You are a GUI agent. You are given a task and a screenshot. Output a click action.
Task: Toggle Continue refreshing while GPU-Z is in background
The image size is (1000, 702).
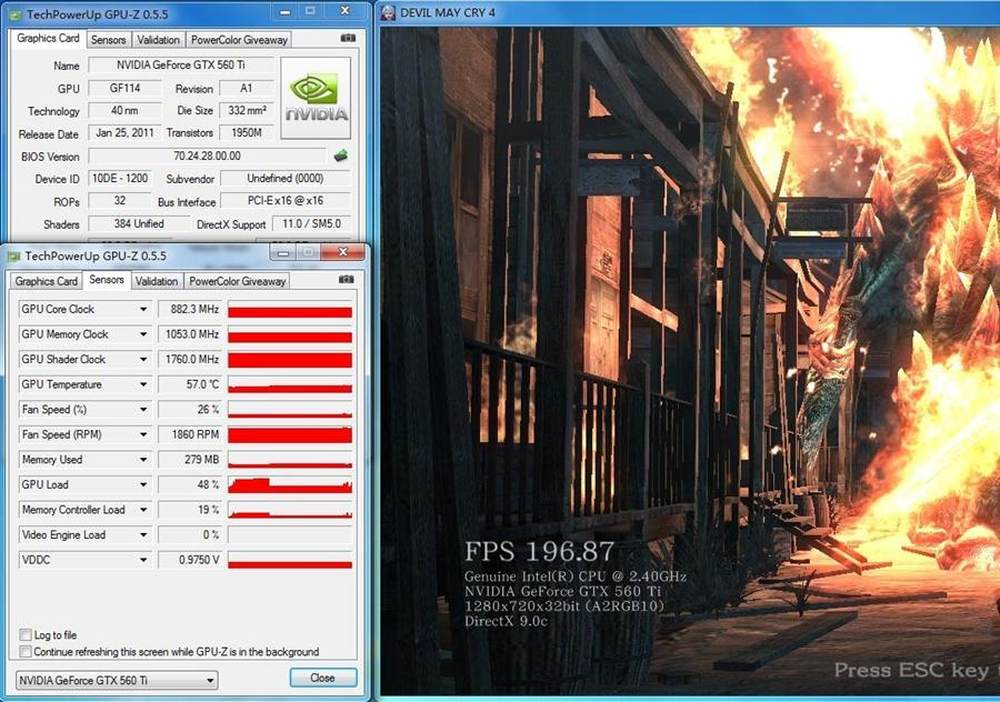tap(26, 652)
